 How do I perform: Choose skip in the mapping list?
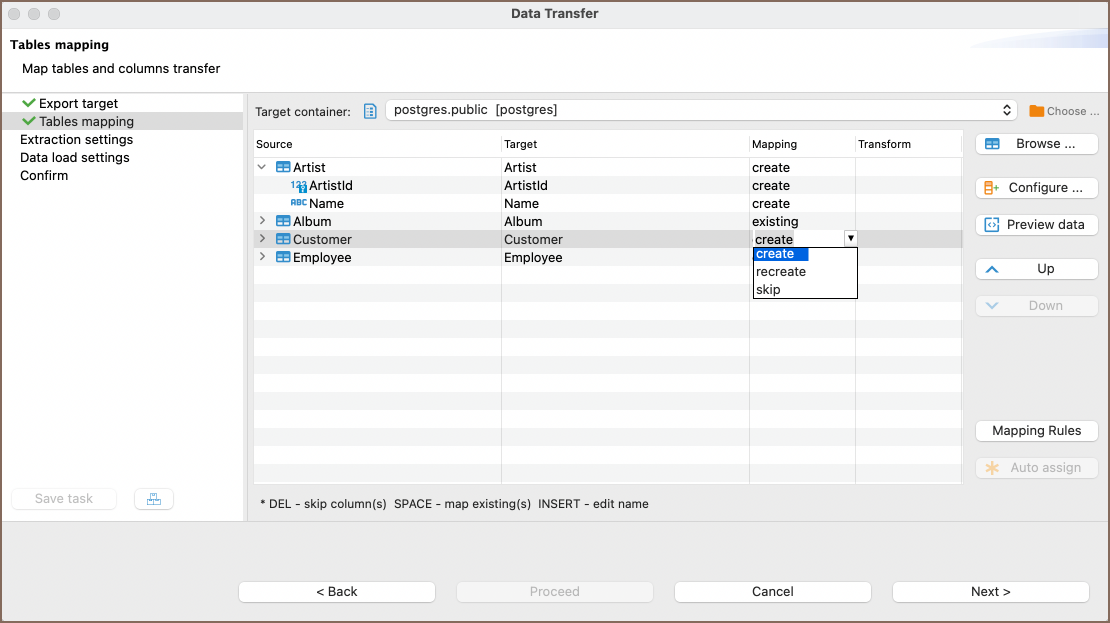[x=768, y=290]
